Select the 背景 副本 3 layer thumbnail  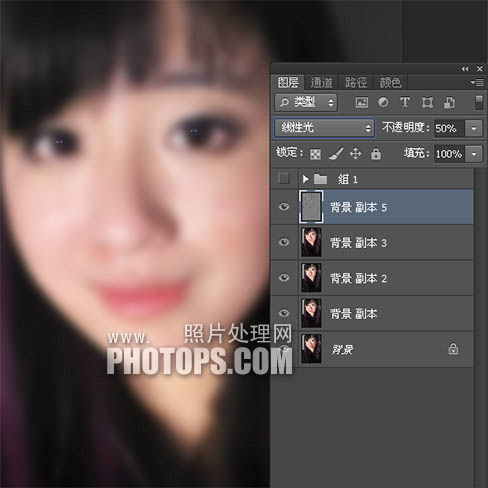pos(311,242)
